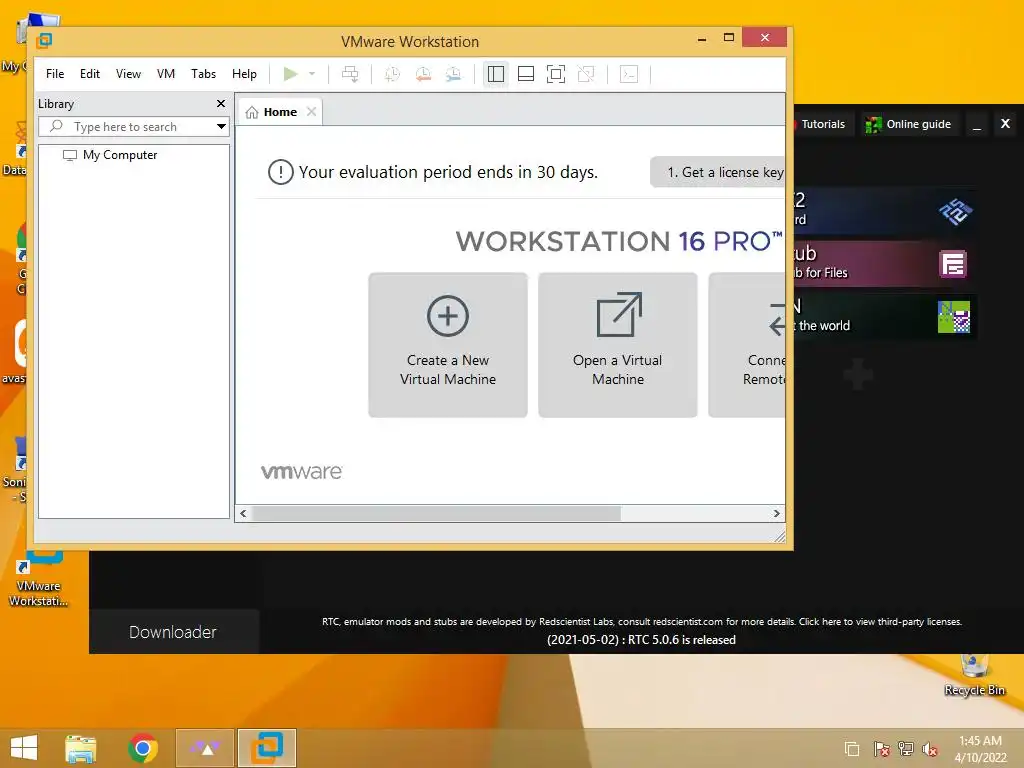Screen dimensions: 1024x768
Task: Close the RTC launcher window
Action: (1006, 123)
